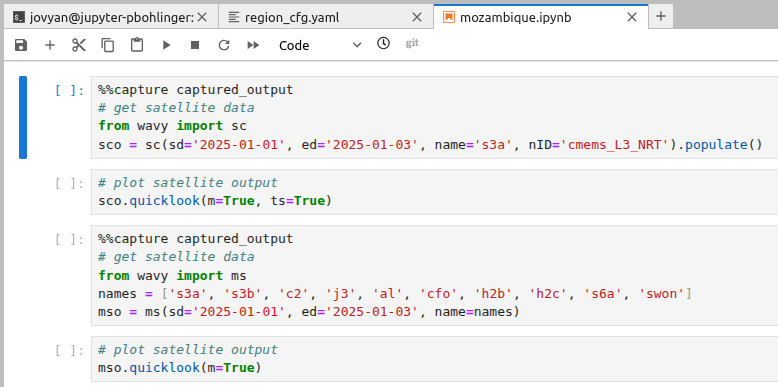Image resolution: width=778 pixels, height=387 pixels.
Task: Click the terminal icon on the first tab
Action: point(19,17)
